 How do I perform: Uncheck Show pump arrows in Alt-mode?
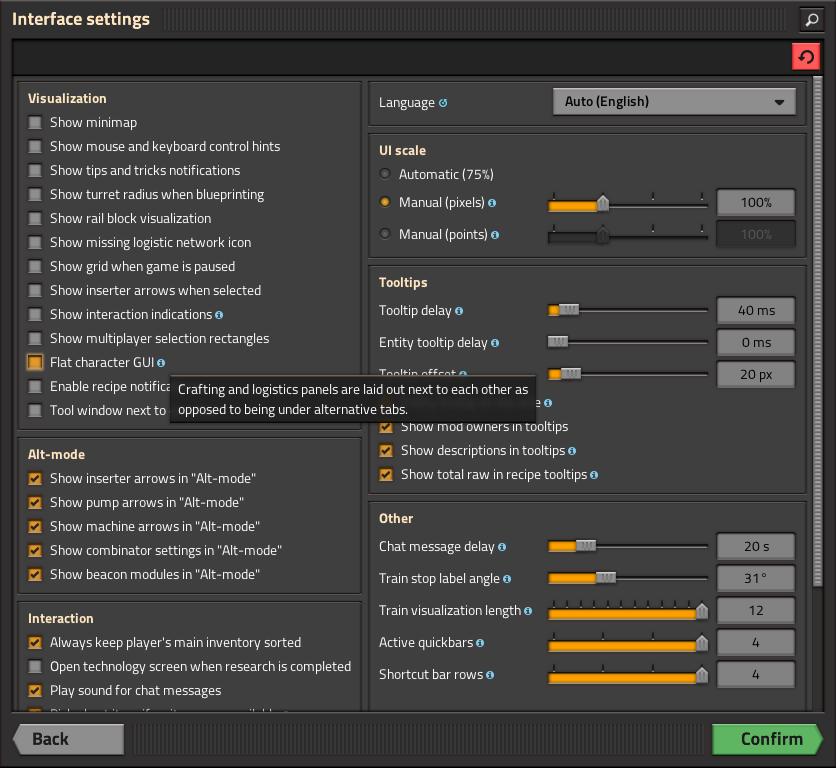point(35,502)
